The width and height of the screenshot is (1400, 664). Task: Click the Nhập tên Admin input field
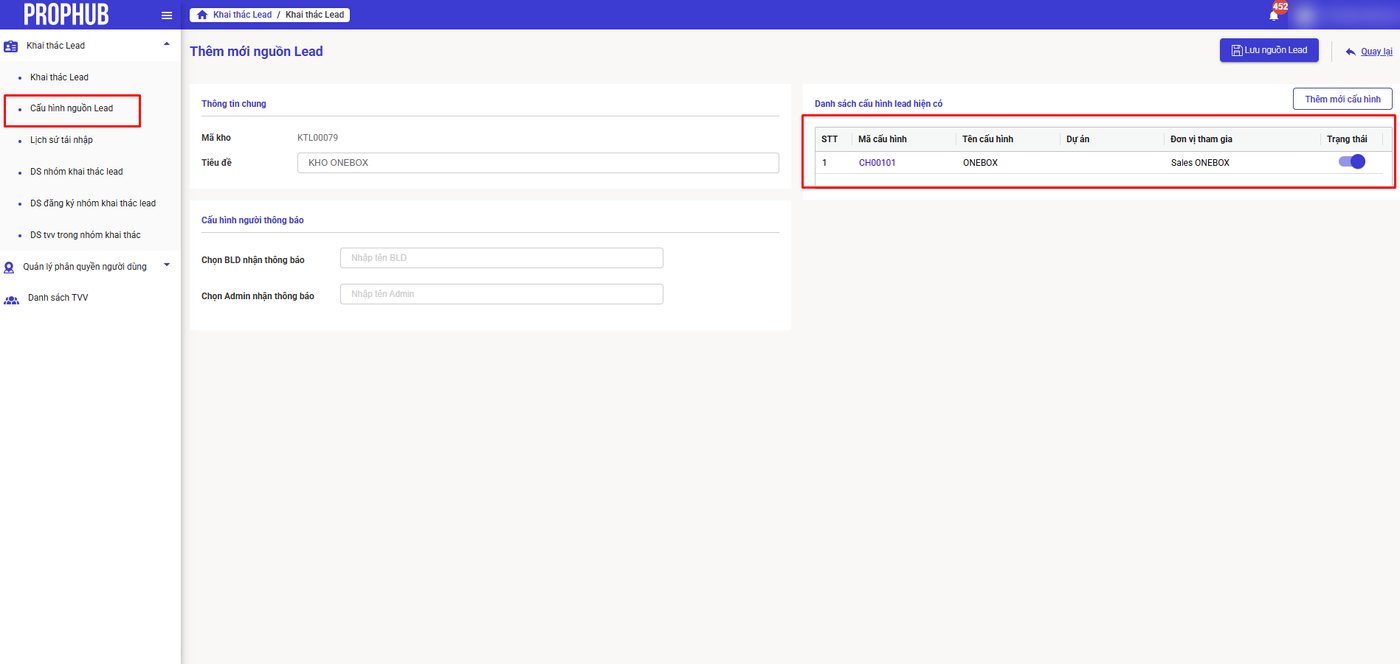click(x=502, y=294)
